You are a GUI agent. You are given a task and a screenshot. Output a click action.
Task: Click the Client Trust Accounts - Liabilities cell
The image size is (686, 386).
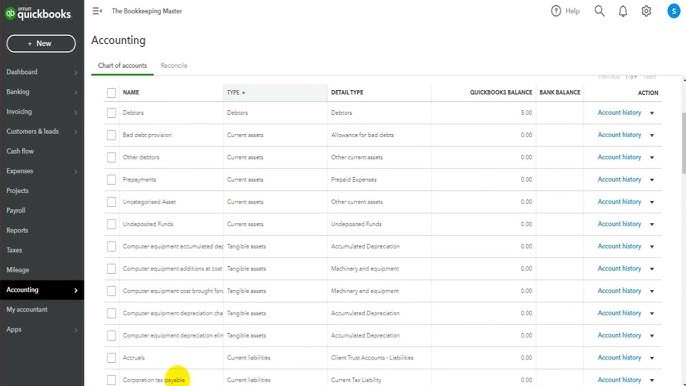pos(372,358)
